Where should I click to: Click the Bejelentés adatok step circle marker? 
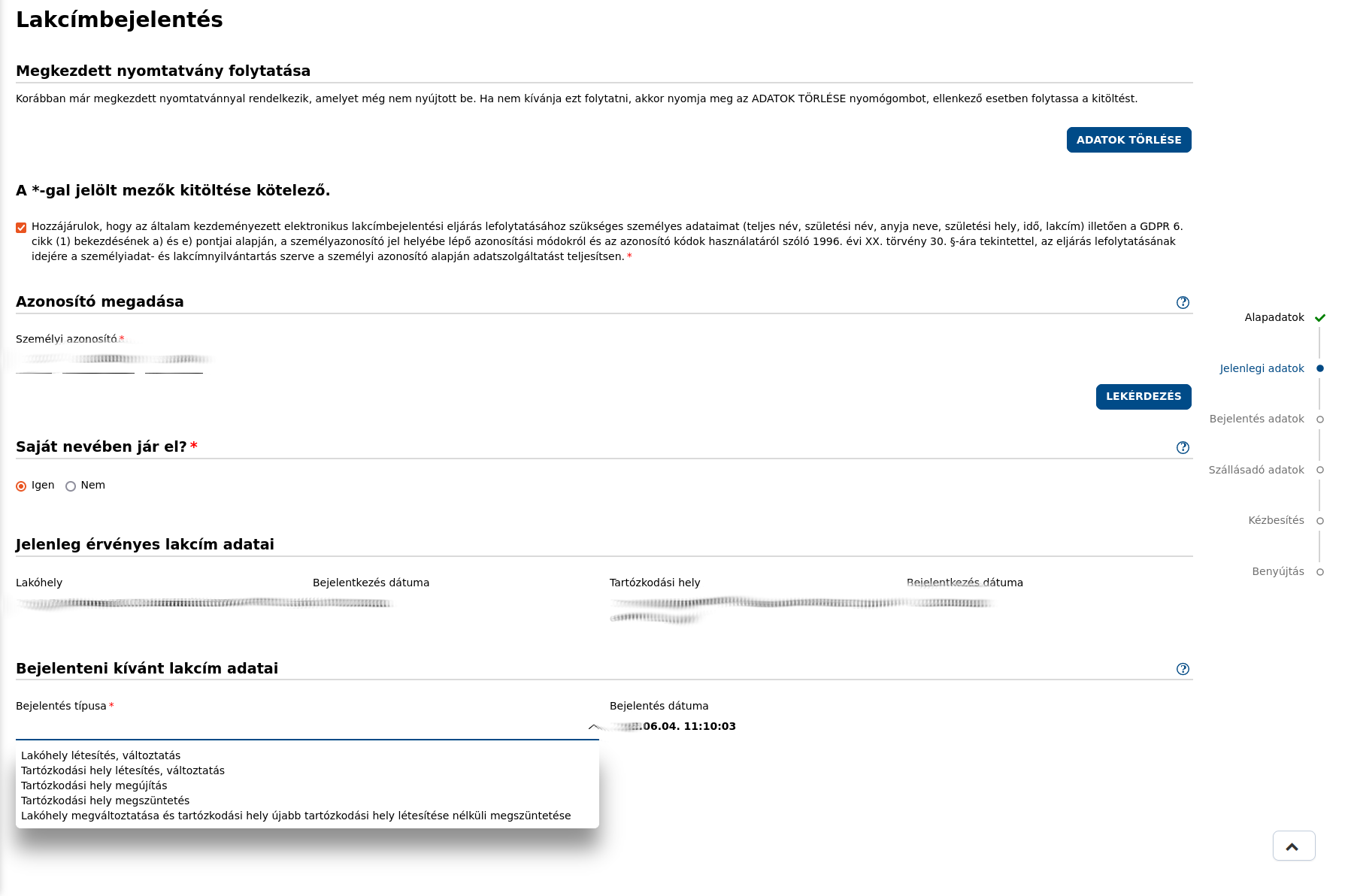point(1319,419)
